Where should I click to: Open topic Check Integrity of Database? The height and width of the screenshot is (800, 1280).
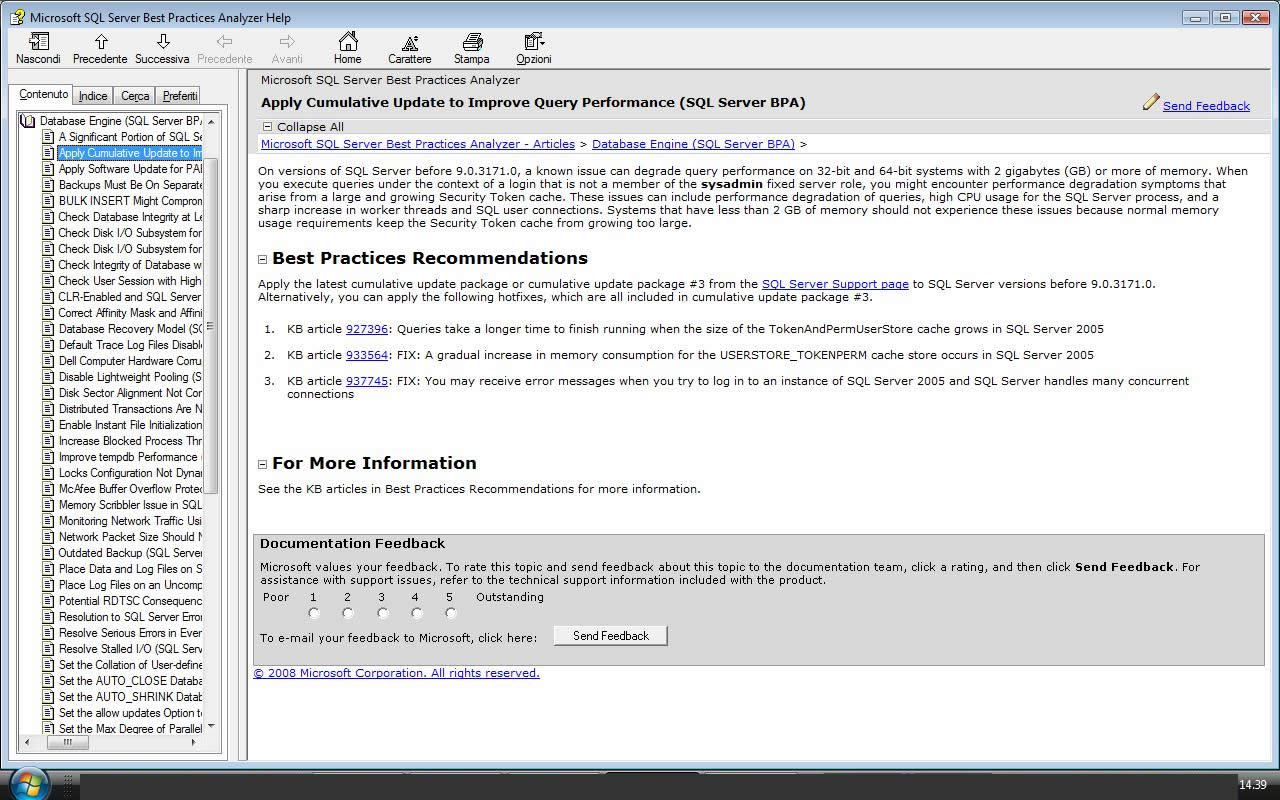pyautogui.click(x=130, y=265)
